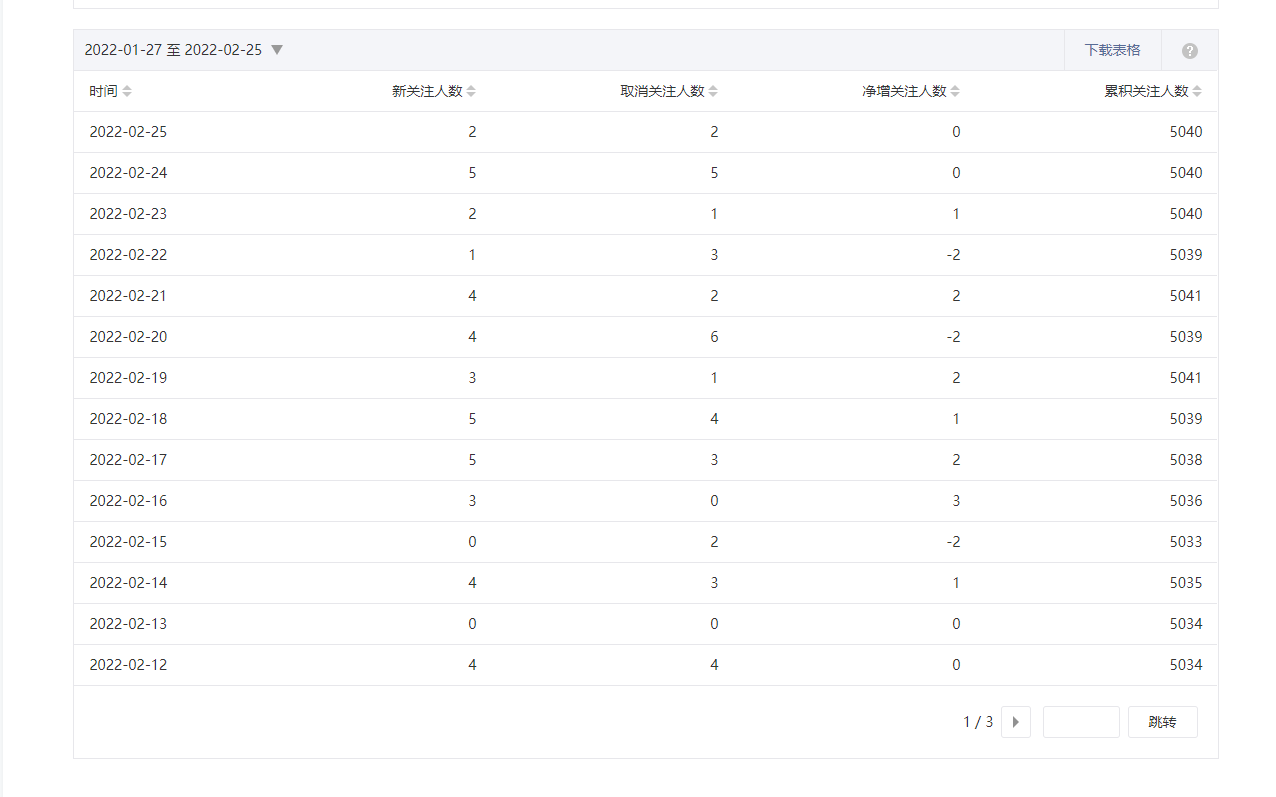The width and height of the screenshot is (1276, 797).
Task: Click sort arrows beside 累积关注人数
Action: 1197,92
